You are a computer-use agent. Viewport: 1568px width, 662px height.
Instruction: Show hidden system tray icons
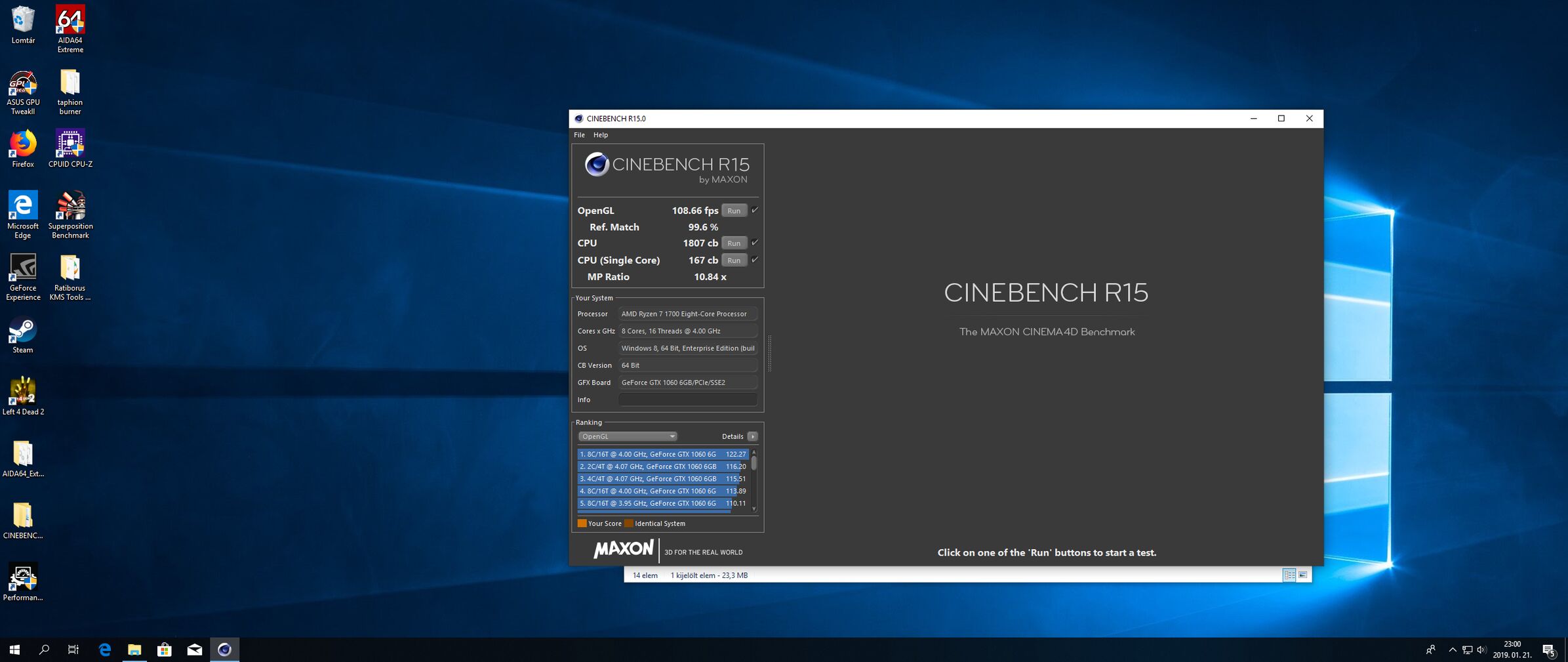1453,650
